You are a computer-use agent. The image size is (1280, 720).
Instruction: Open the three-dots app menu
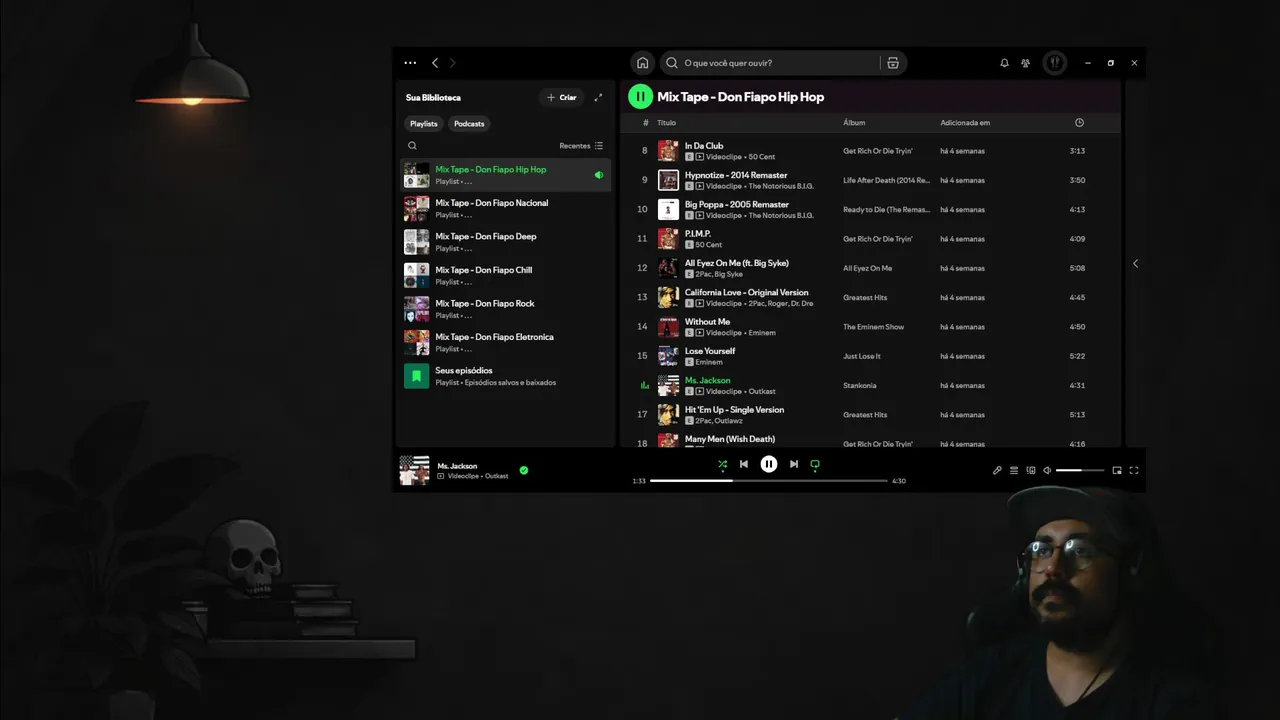coord(410,63)
